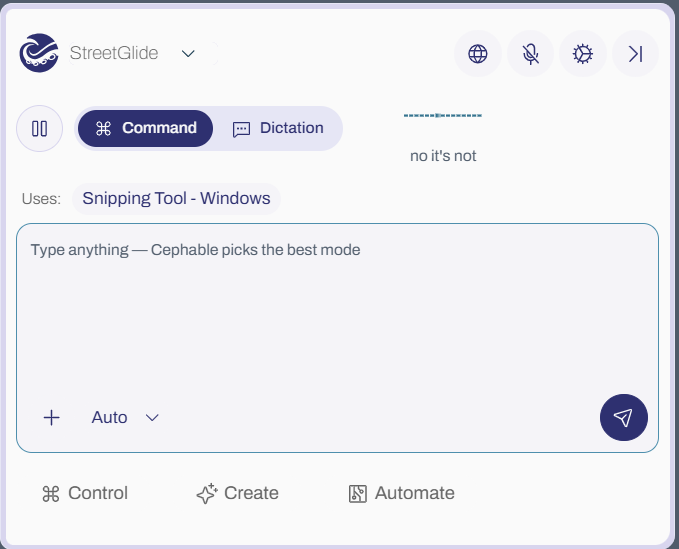Select the 'no it's not' transcript text
The image size is (679, 549).
point(443,156)
